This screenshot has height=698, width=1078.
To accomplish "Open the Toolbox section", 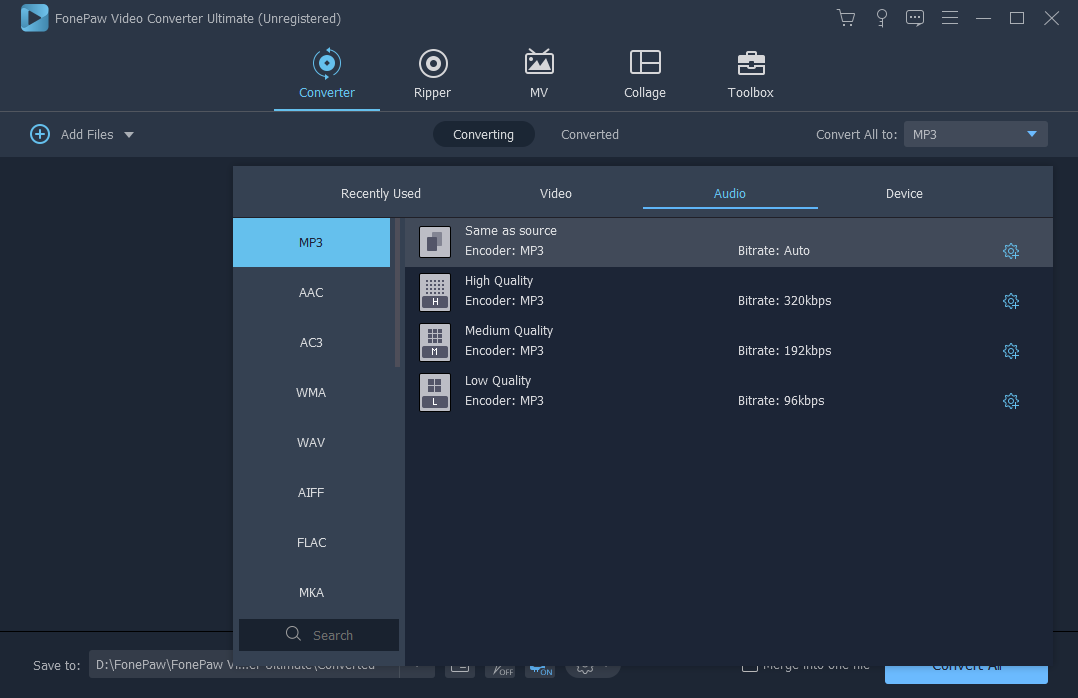I will click(x=750, y=74).
